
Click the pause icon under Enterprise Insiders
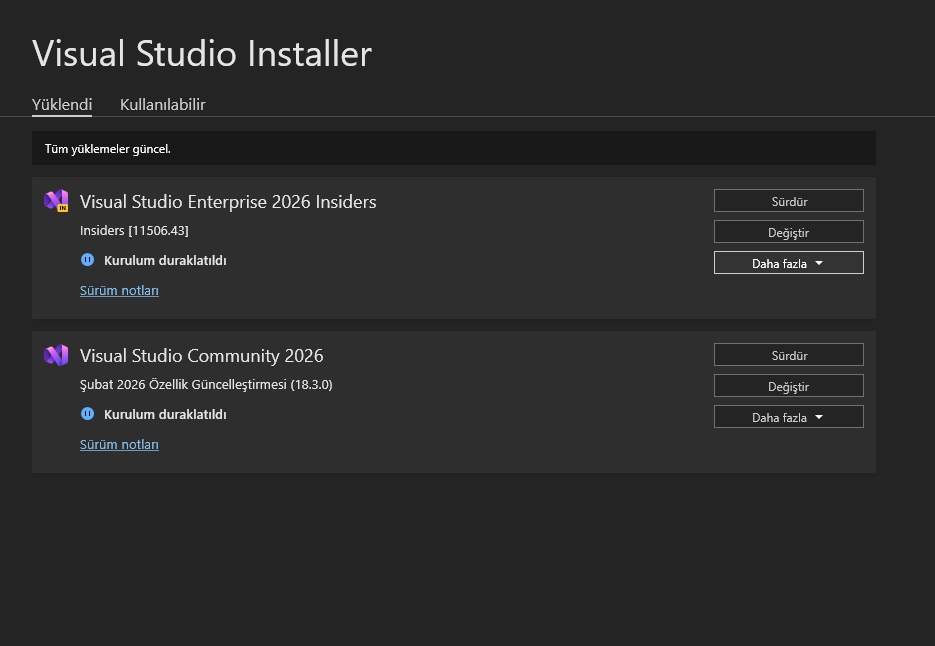coord(87,260)
